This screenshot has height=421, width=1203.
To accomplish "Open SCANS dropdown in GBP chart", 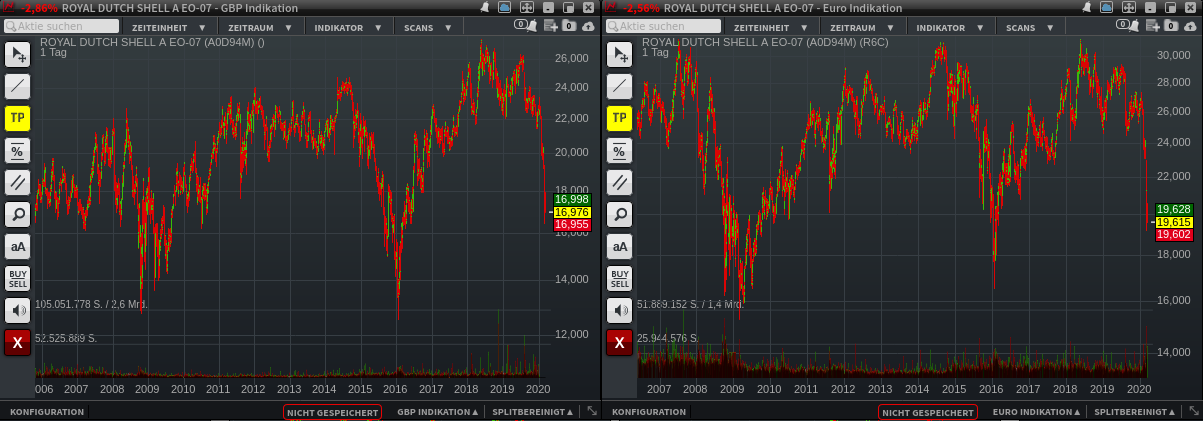I will point(427,27).
